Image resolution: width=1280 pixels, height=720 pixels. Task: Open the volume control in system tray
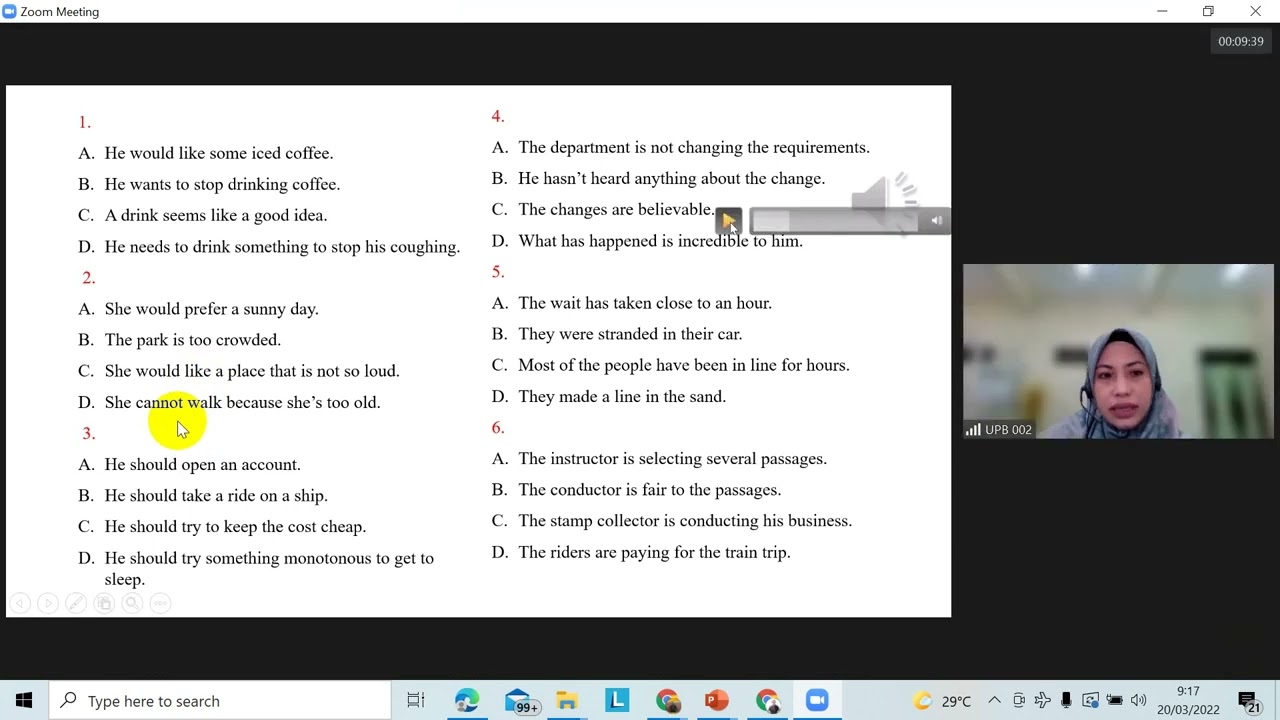[1138, 701]
